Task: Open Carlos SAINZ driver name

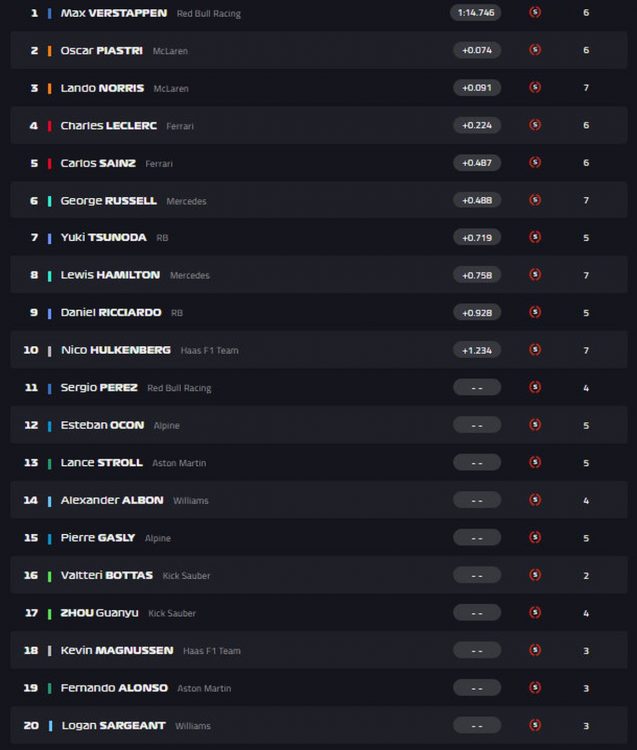Action: (x=98, y=163)
